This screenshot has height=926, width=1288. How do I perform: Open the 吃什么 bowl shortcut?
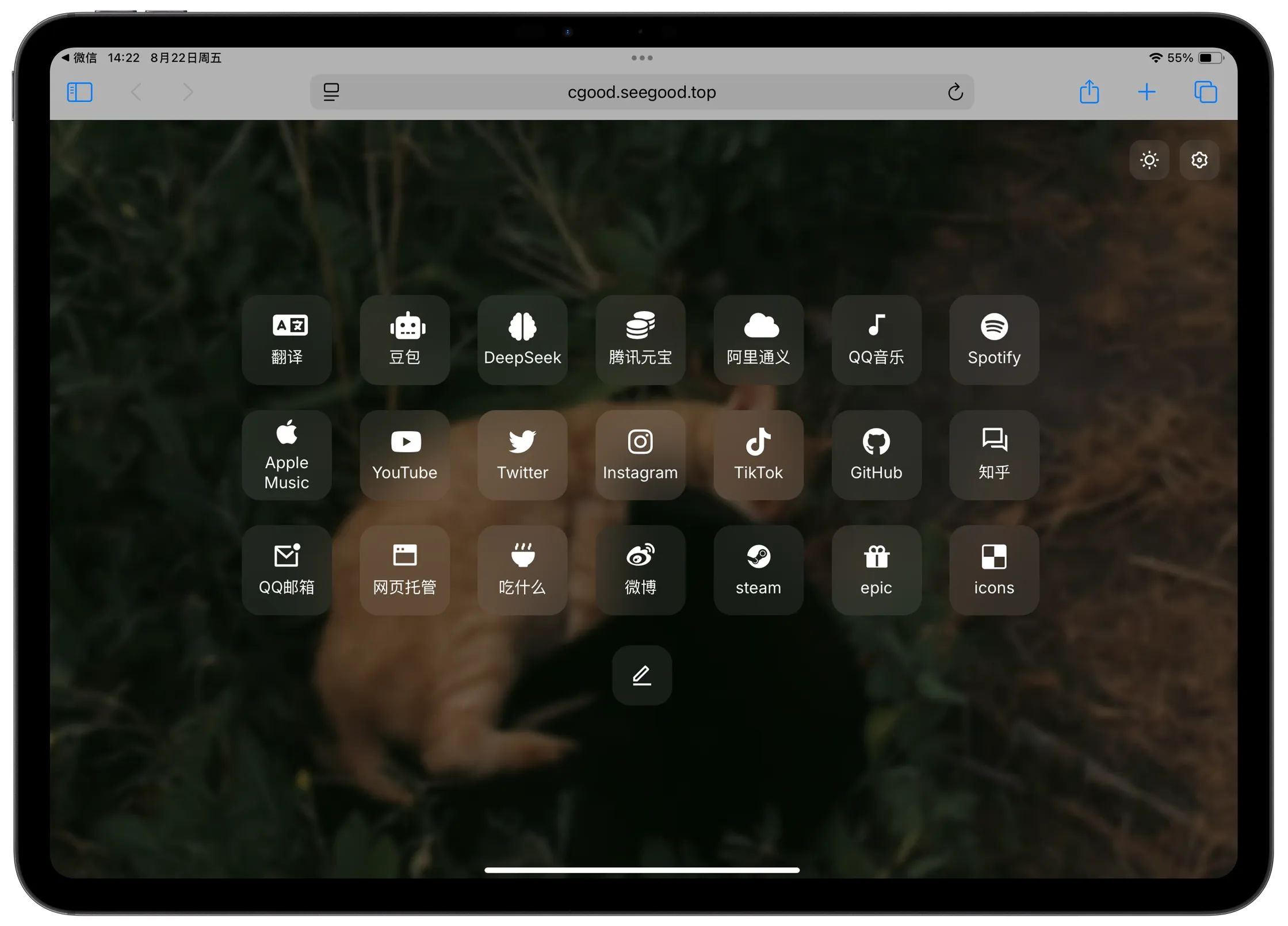[x=522, y=570]
